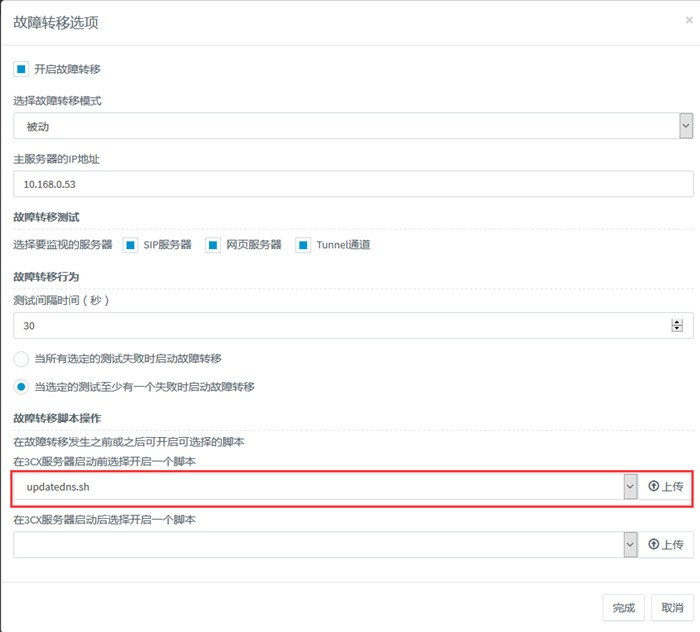Click the 故障转移测试 section heading

click(46, 217)
